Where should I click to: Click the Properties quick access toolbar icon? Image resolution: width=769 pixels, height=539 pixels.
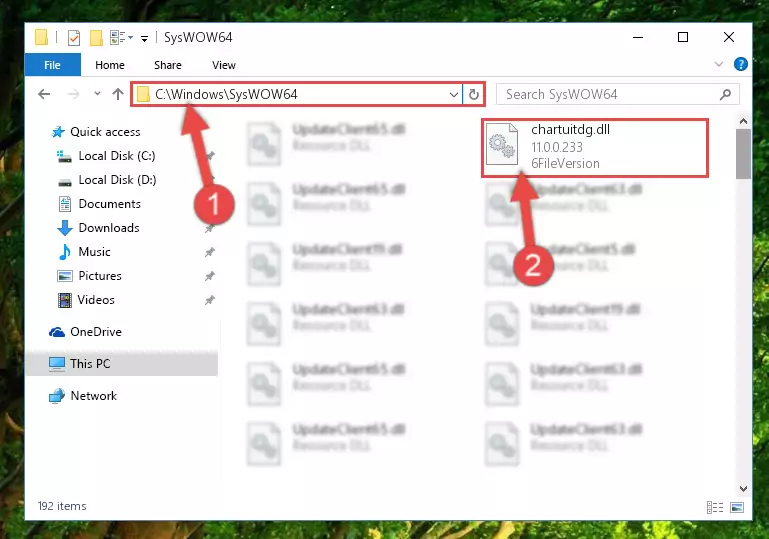[x=74, y=37]
